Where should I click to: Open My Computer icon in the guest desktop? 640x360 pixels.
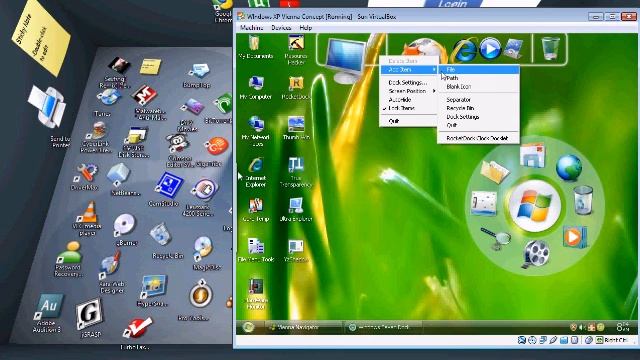pyautogui.click(x=256, y=84)
